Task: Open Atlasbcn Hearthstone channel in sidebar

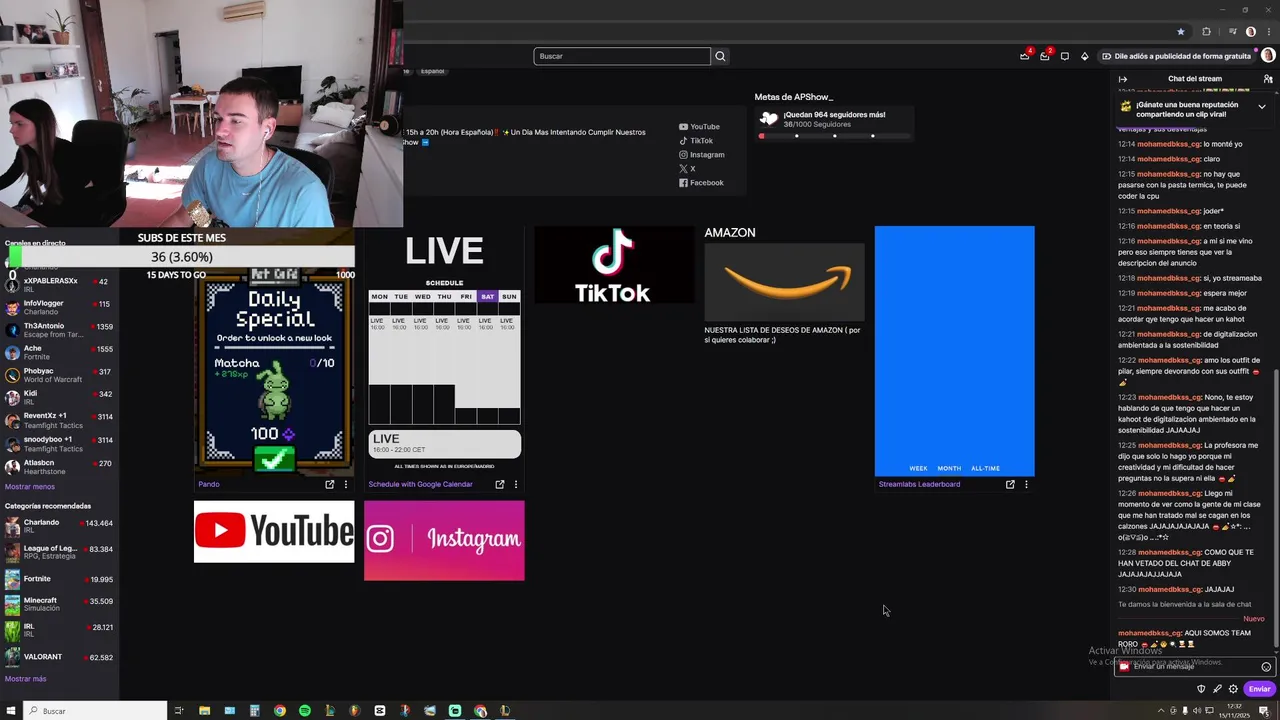Action: pyautogui.click(x=59, y=466)
